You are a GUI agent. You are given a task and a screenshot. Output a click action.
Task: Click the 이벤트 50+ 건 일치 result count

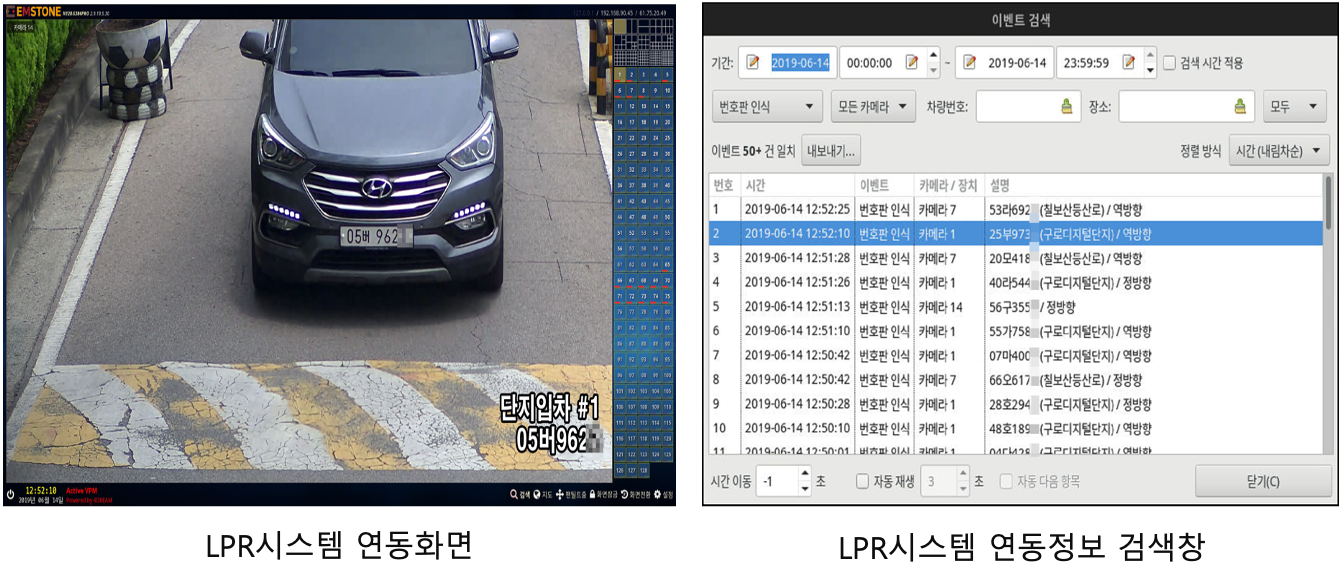pyautogui.click(x=753, y=151)
